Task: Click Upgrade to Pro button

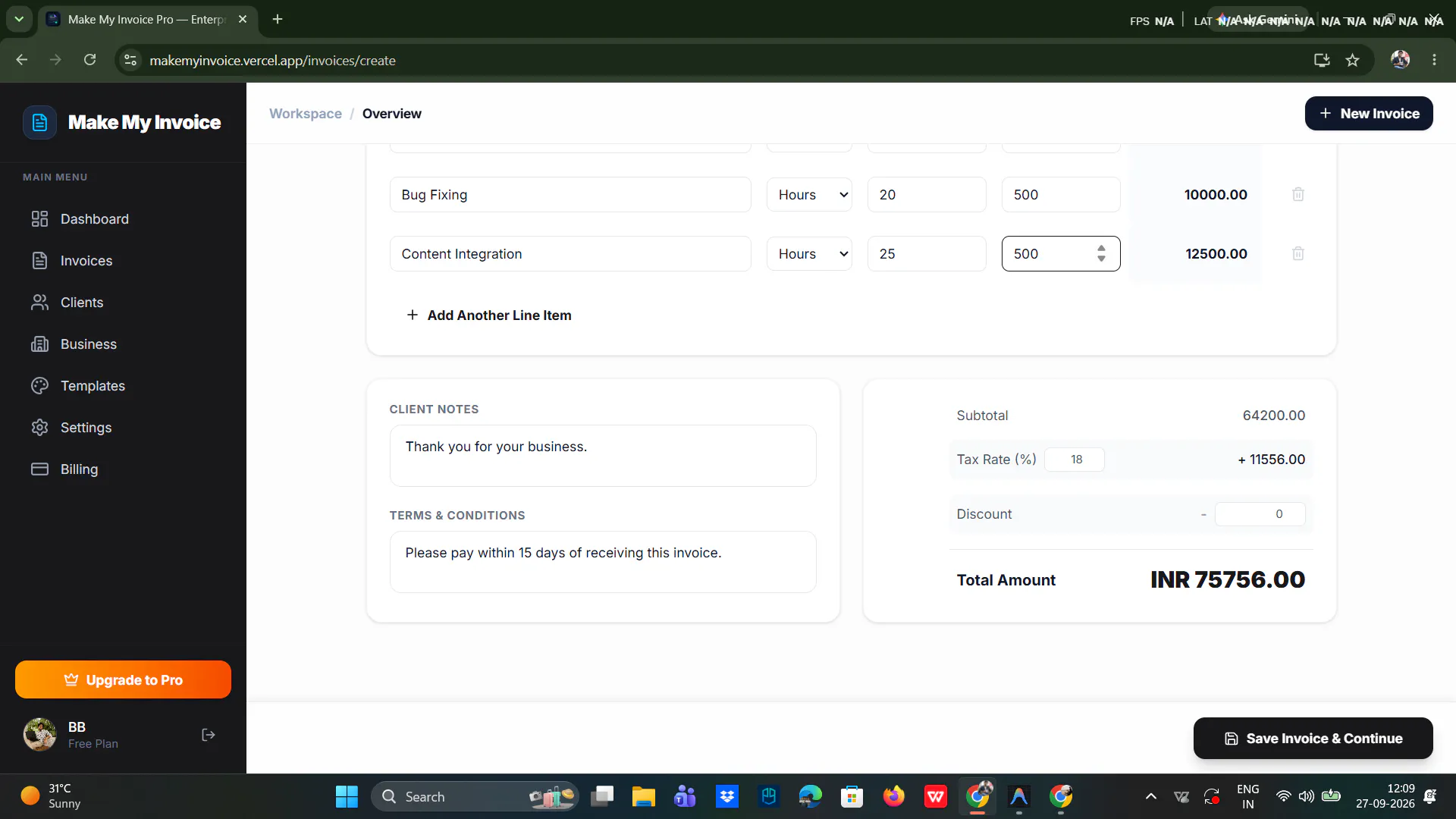Action: coord(123,679)
